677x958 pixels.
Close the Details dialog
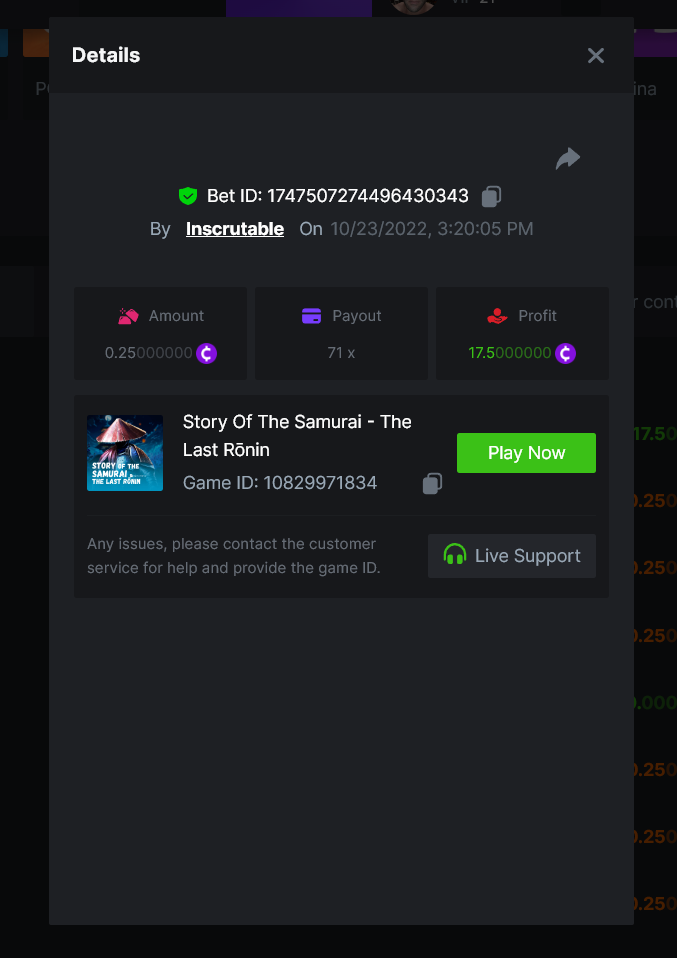pos(596,56)
